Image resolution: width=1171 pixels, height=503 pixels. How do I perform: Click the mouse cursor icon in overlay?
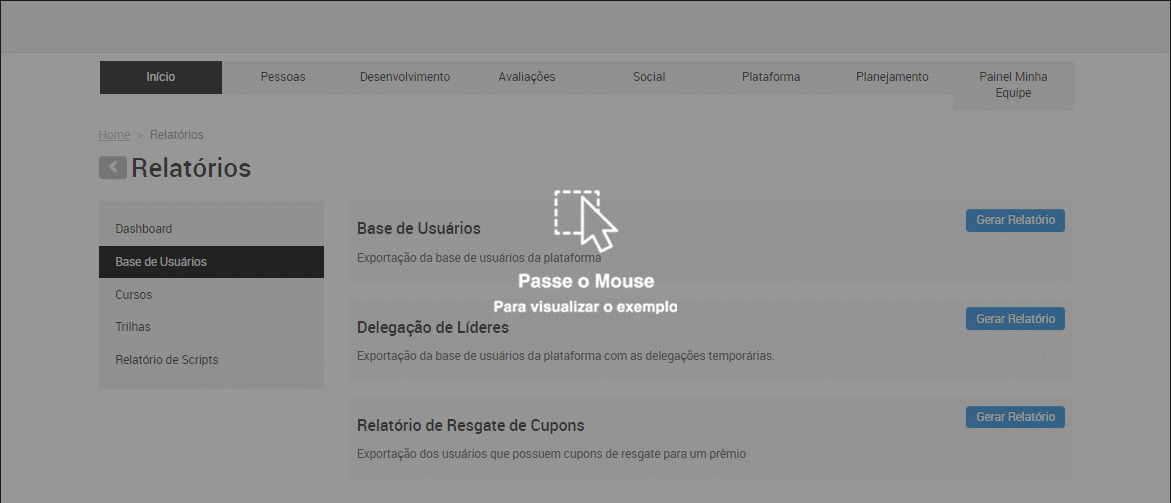point(587,220)
